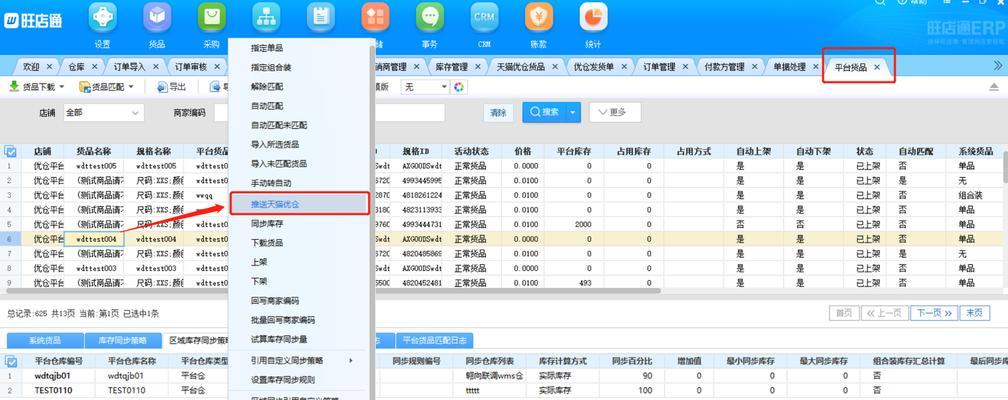The width and height of the screenshot is (1008, 400).
Task: Collapse the search panel with up-arrow icon
Action: click(x=994, y=87)
